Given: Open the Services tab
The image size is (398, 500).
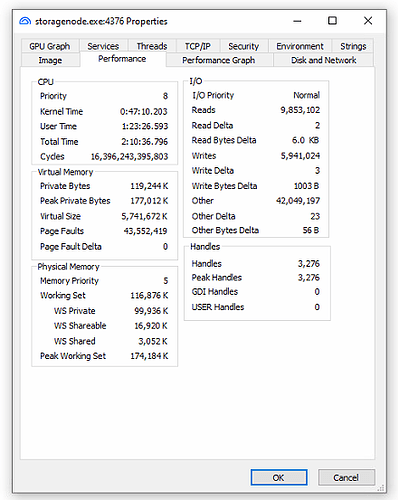Looking at the screenshot, I should click(103, 46).
